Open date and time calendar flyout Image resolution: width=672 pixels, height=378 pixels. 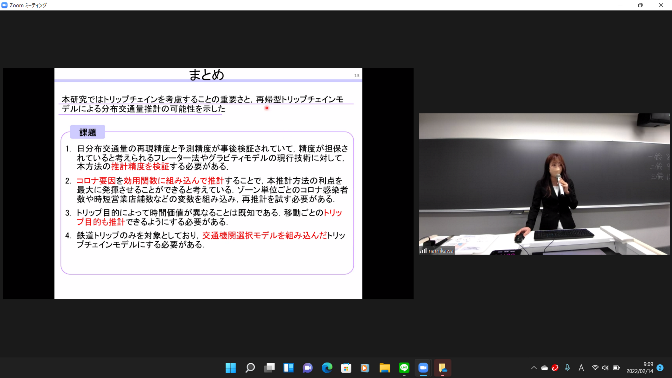[x=640, y=368]
